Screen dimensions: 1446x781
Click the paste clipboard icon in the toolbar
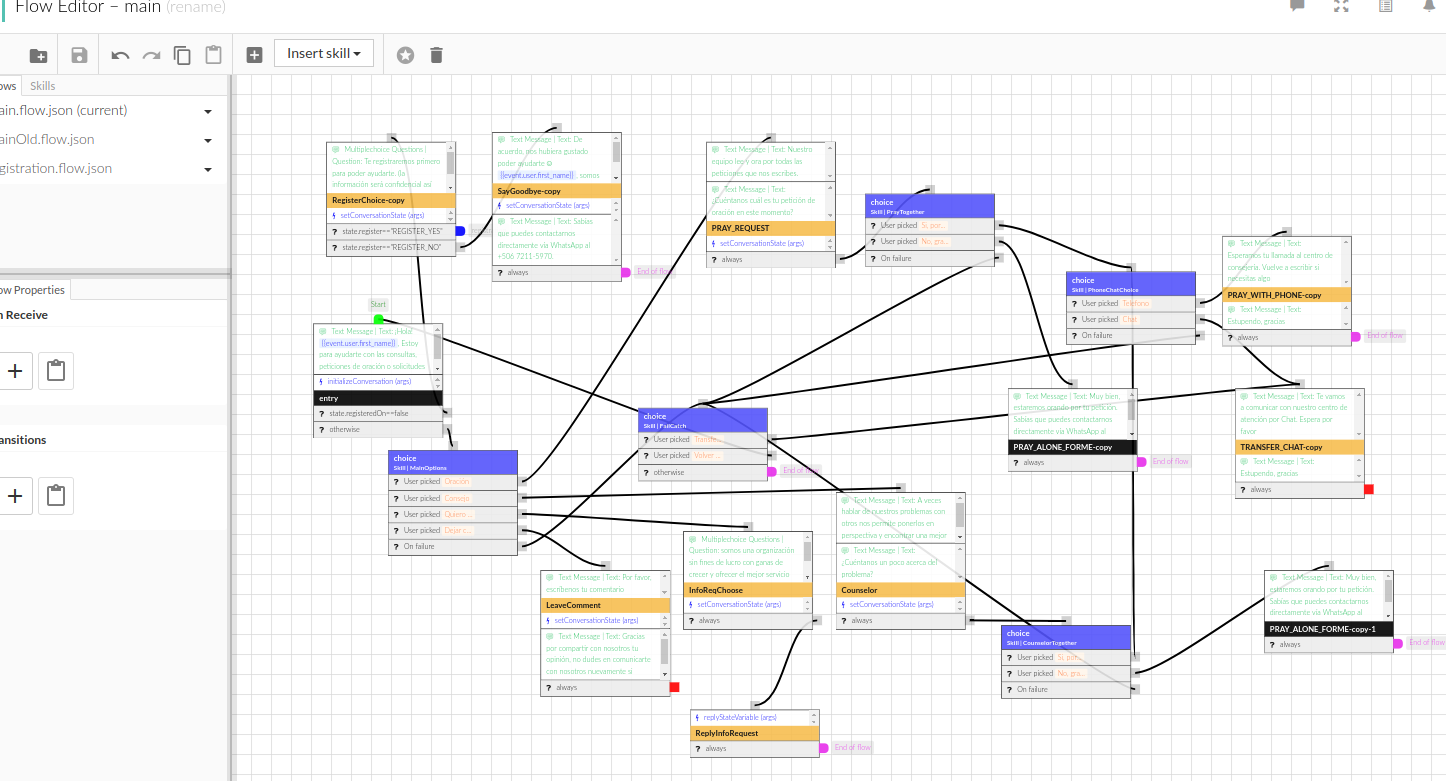(x=213, y=55)
